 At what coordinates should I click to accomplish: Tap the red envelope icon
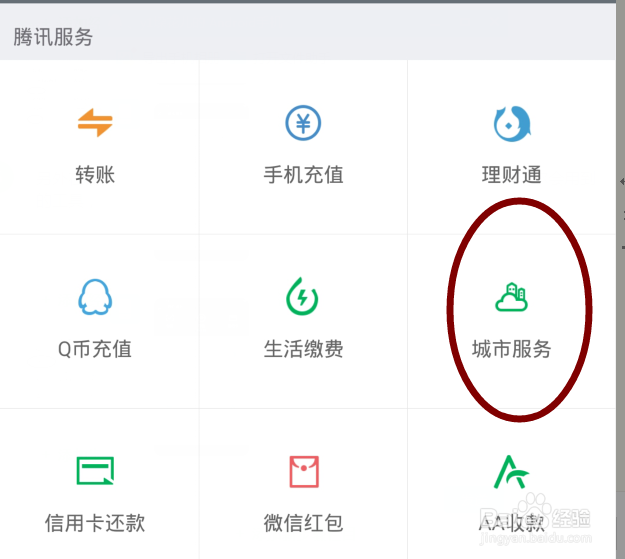(304, 472)
